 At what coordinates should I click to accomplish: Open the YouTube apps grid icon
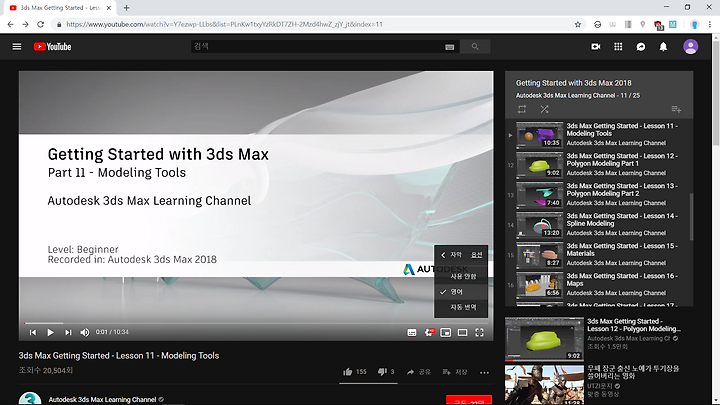(618, 46)
